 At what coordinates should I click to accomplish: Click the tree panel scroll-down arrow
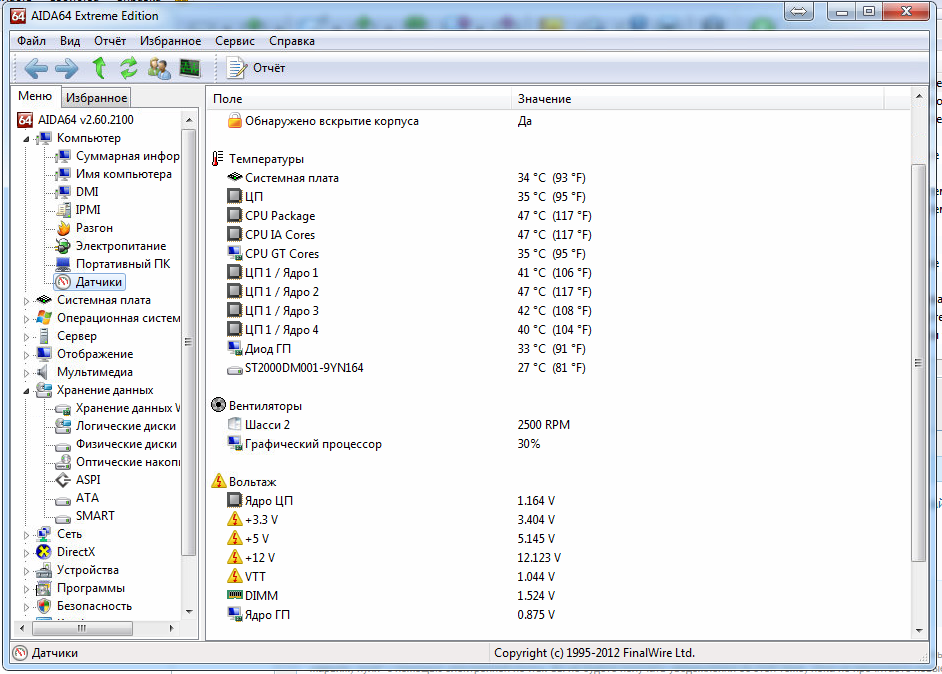pos(189,612)
